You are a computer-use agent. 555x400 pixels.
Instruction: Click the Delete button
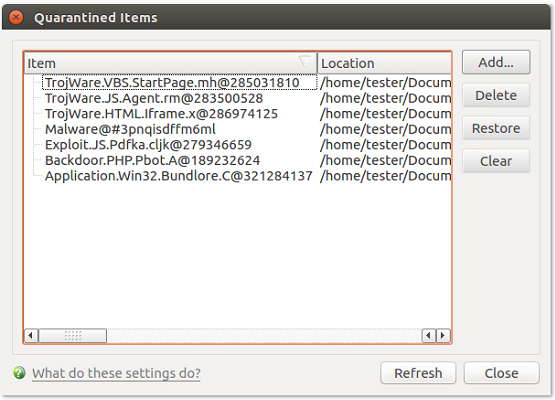coord(496,95)
